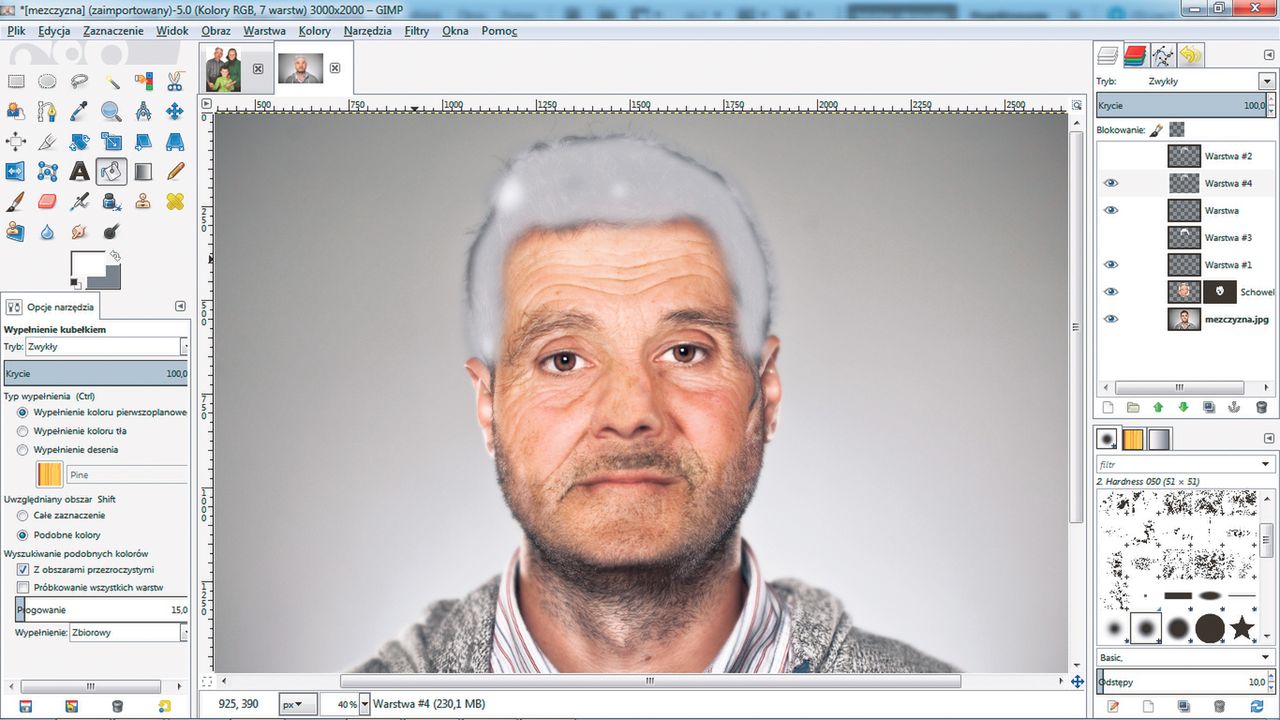Image resolution: width=1280 pixels, height=720 pixels.
Task: Select the Clone stamp tool
Action: tap(143, 202)
